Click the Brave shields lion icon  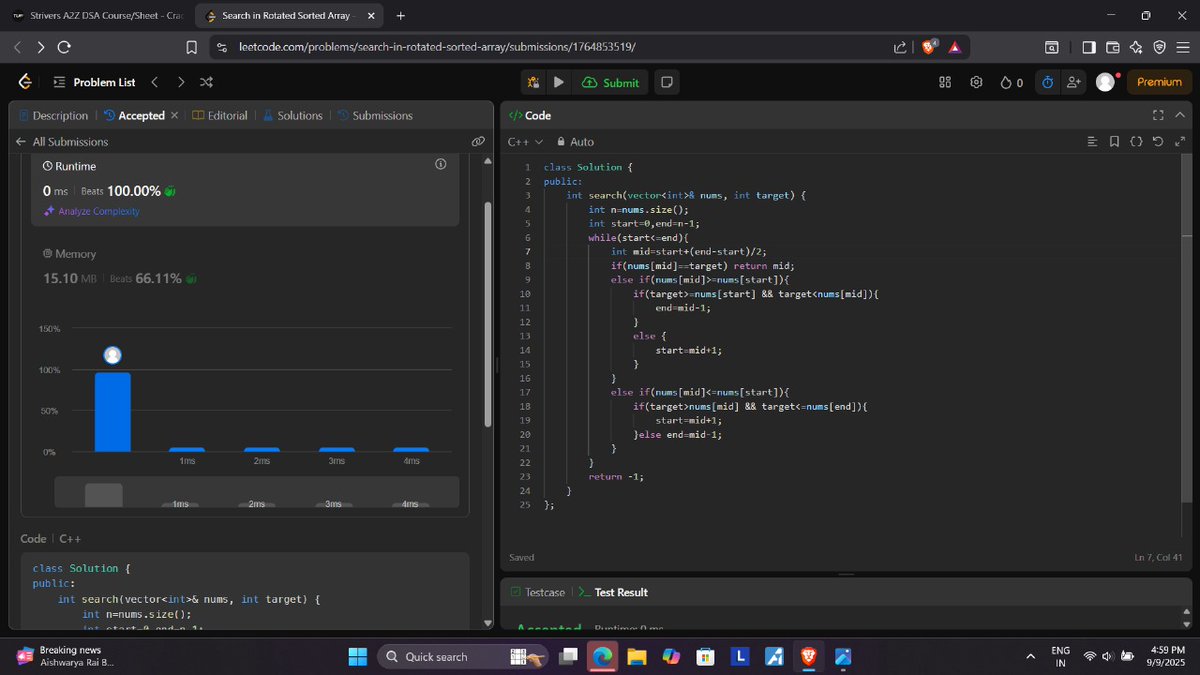tap(930, 47)
